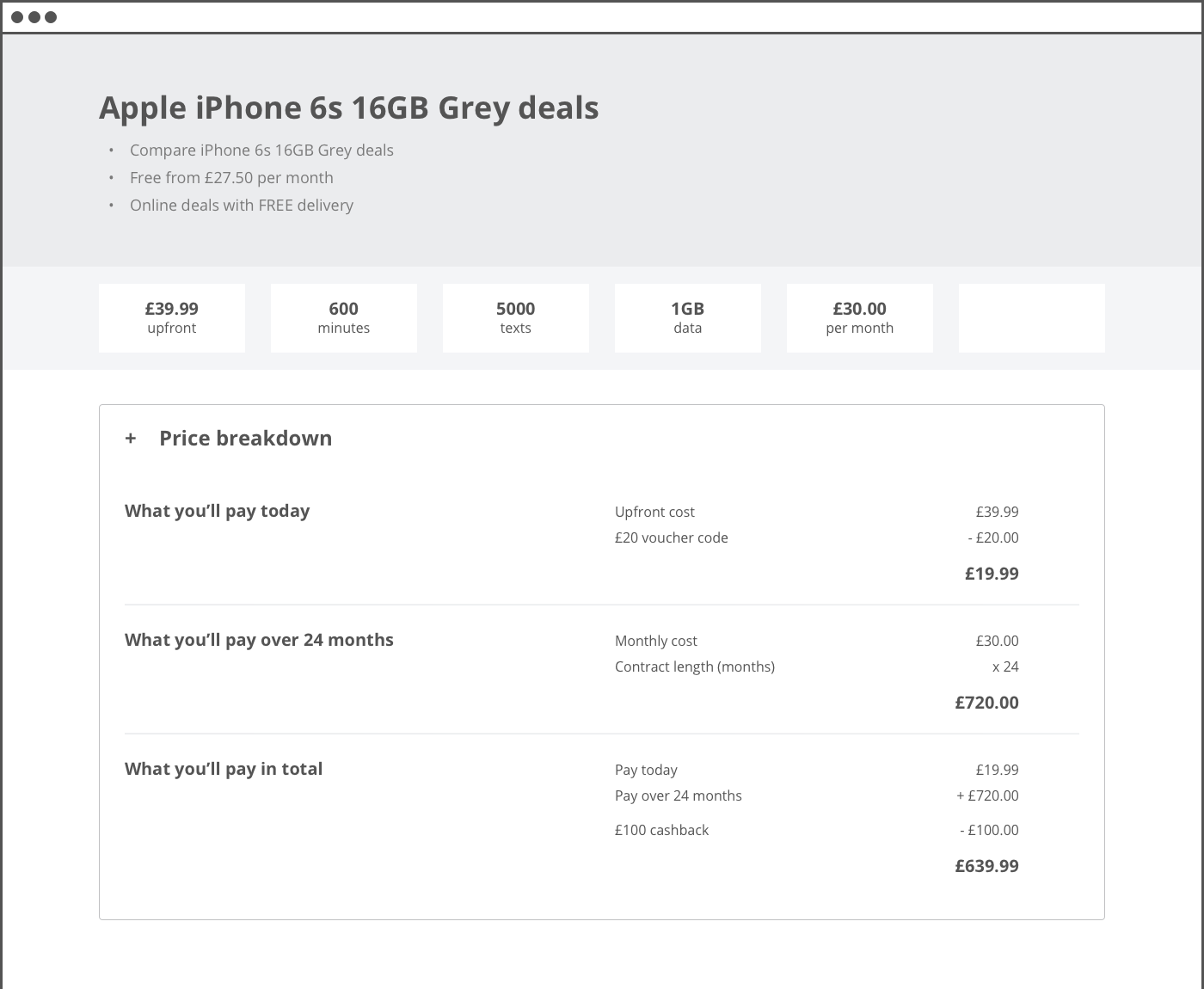The height and width of the screenshot is (989, 1204).
Task: Click the Contract length (months) label
Action: point(695,666)
